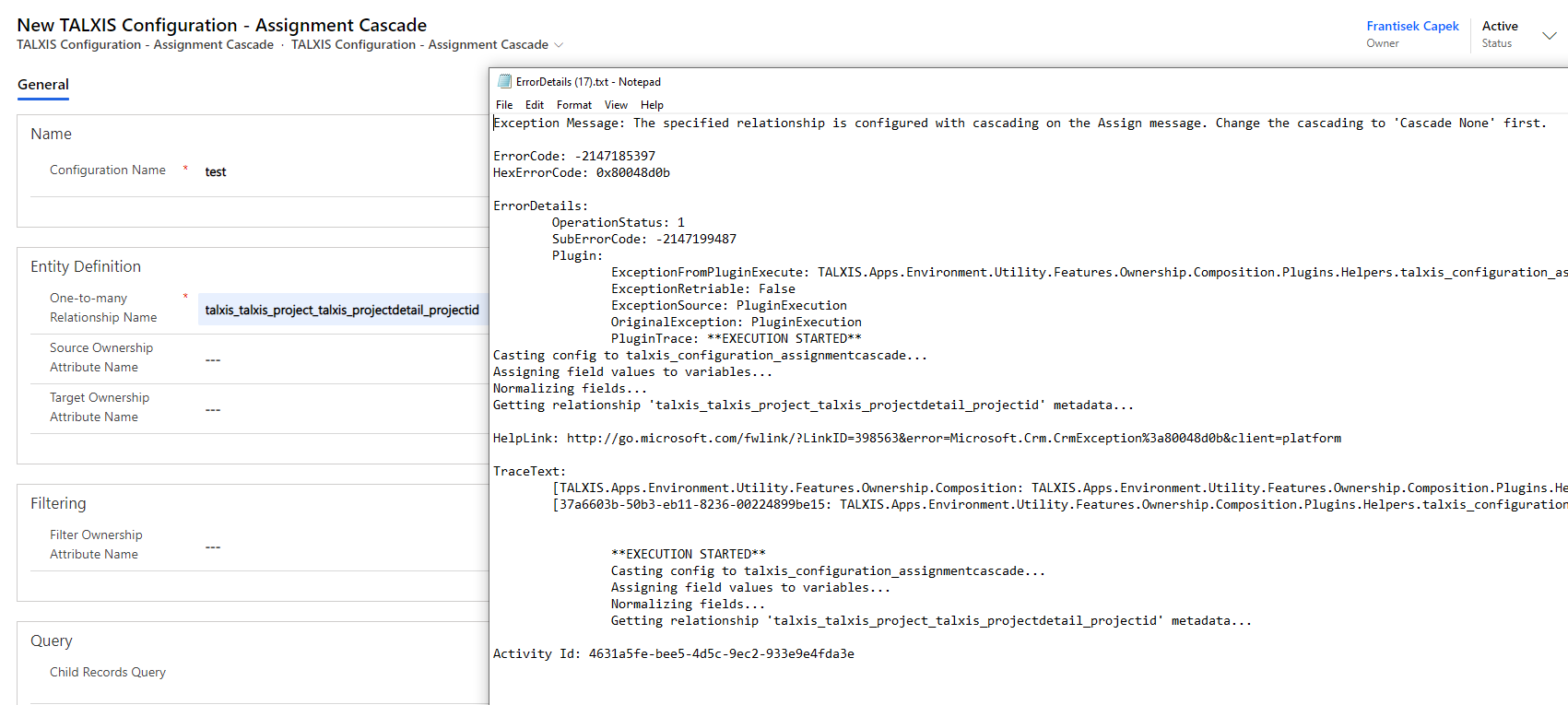Click the OperationStatus: 1 line
The width and height of the screenshot is (1568, 705).
click(x=619, y=222)
